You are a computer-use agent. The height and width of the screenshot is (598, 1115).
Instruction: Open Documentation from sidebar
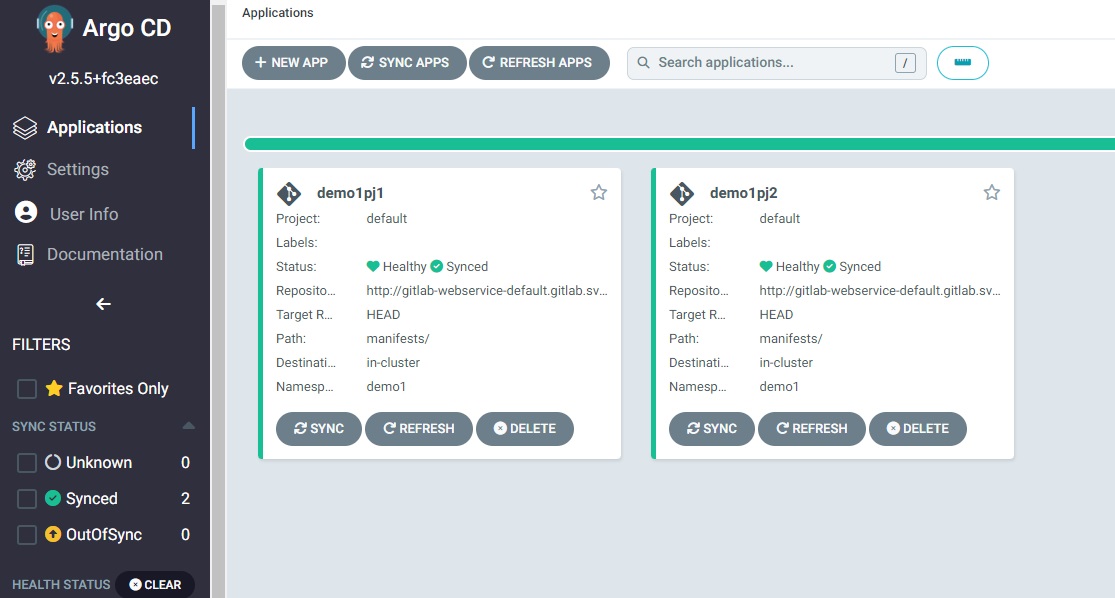click(x=105, y=255)
